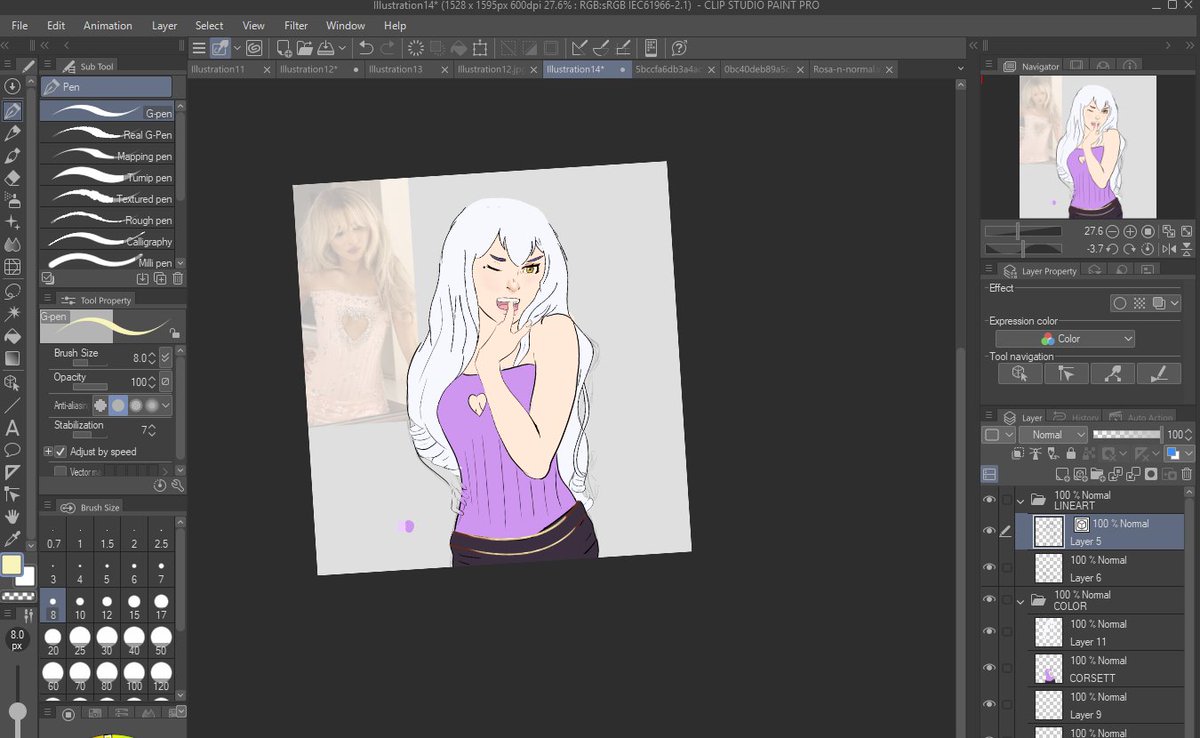Hide Layer 6 with its eye icon
1200x738 pixels.
[989, 568]
